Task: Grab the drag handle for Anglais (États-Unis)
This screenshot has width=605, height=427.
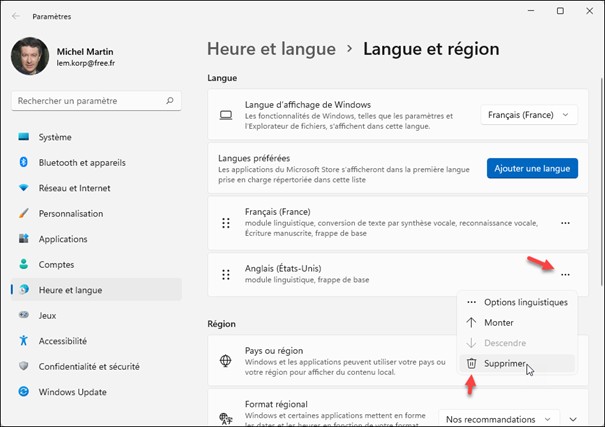Action: click(226, 275)
